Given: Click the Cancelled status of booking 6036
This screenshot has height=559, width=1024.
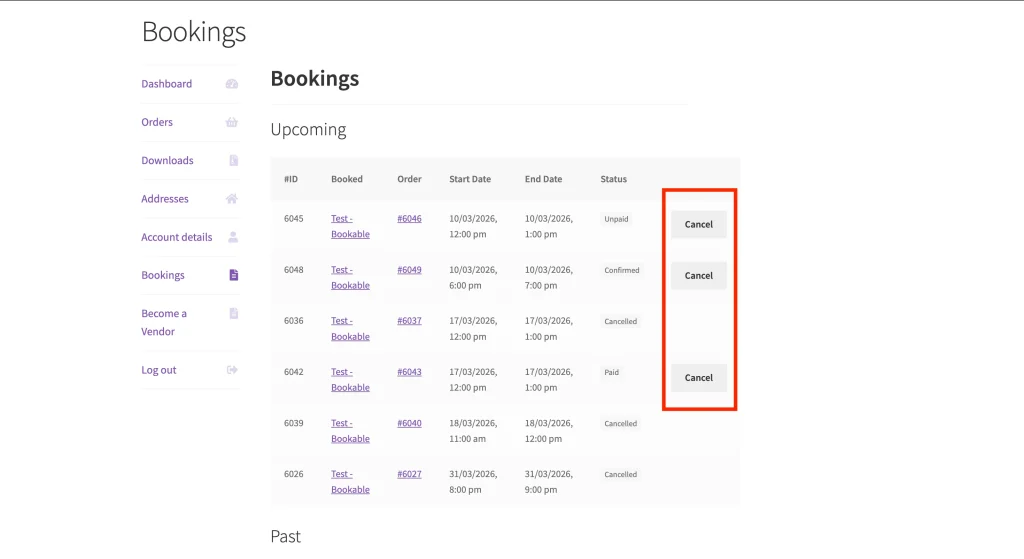Looking at the screenshot, I should (x=620, y=321).
